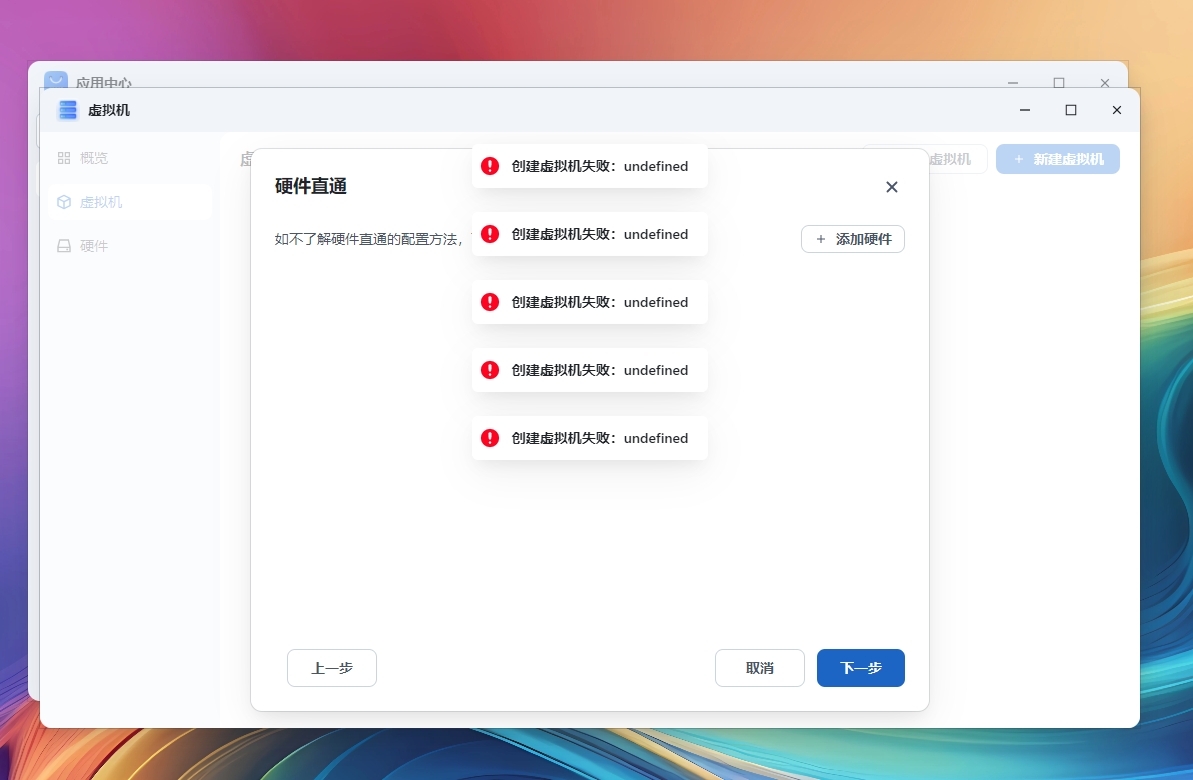Minimize the 虚拟机 window

point(1025,110)
